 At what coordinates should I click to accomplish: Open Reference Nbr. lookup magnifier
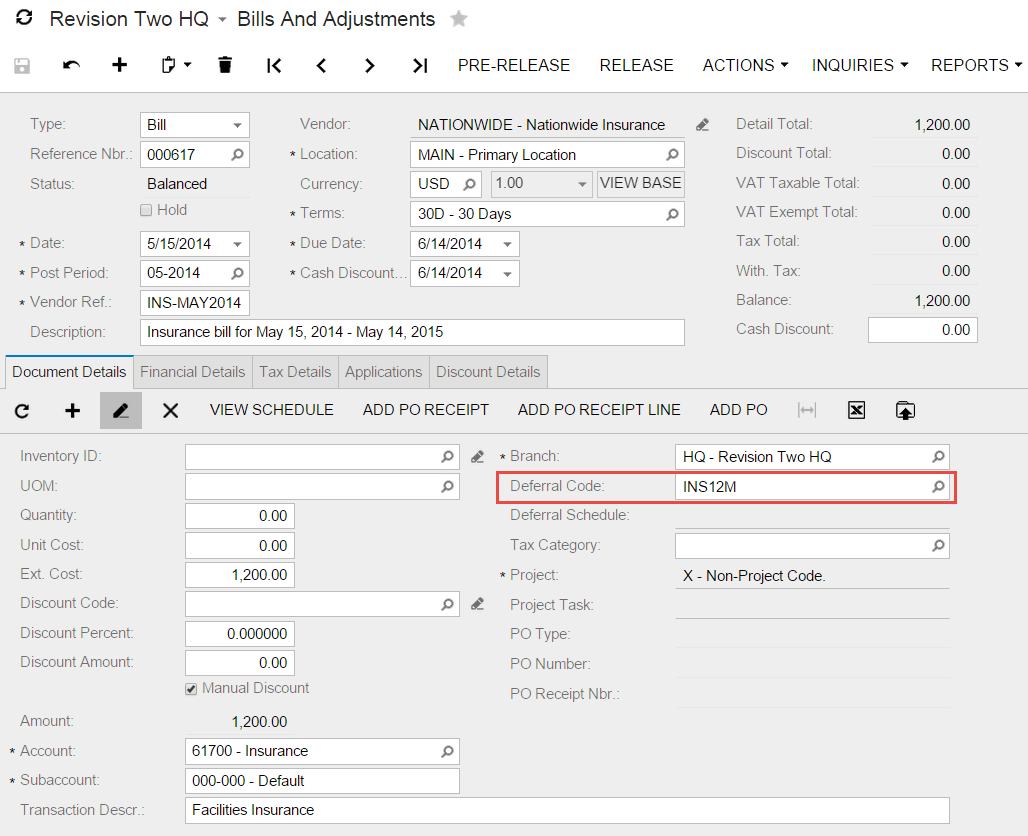click(237, 155)
